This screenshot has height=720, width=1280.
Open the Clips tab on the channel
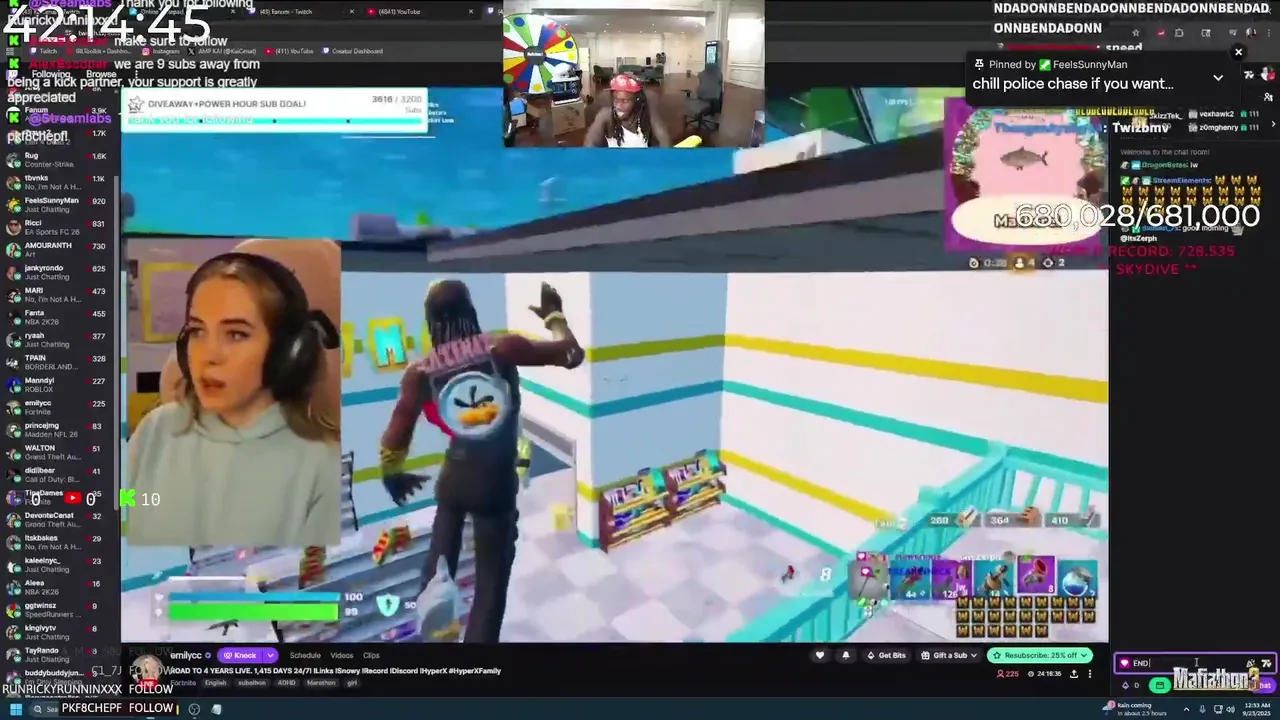[371, 656]
